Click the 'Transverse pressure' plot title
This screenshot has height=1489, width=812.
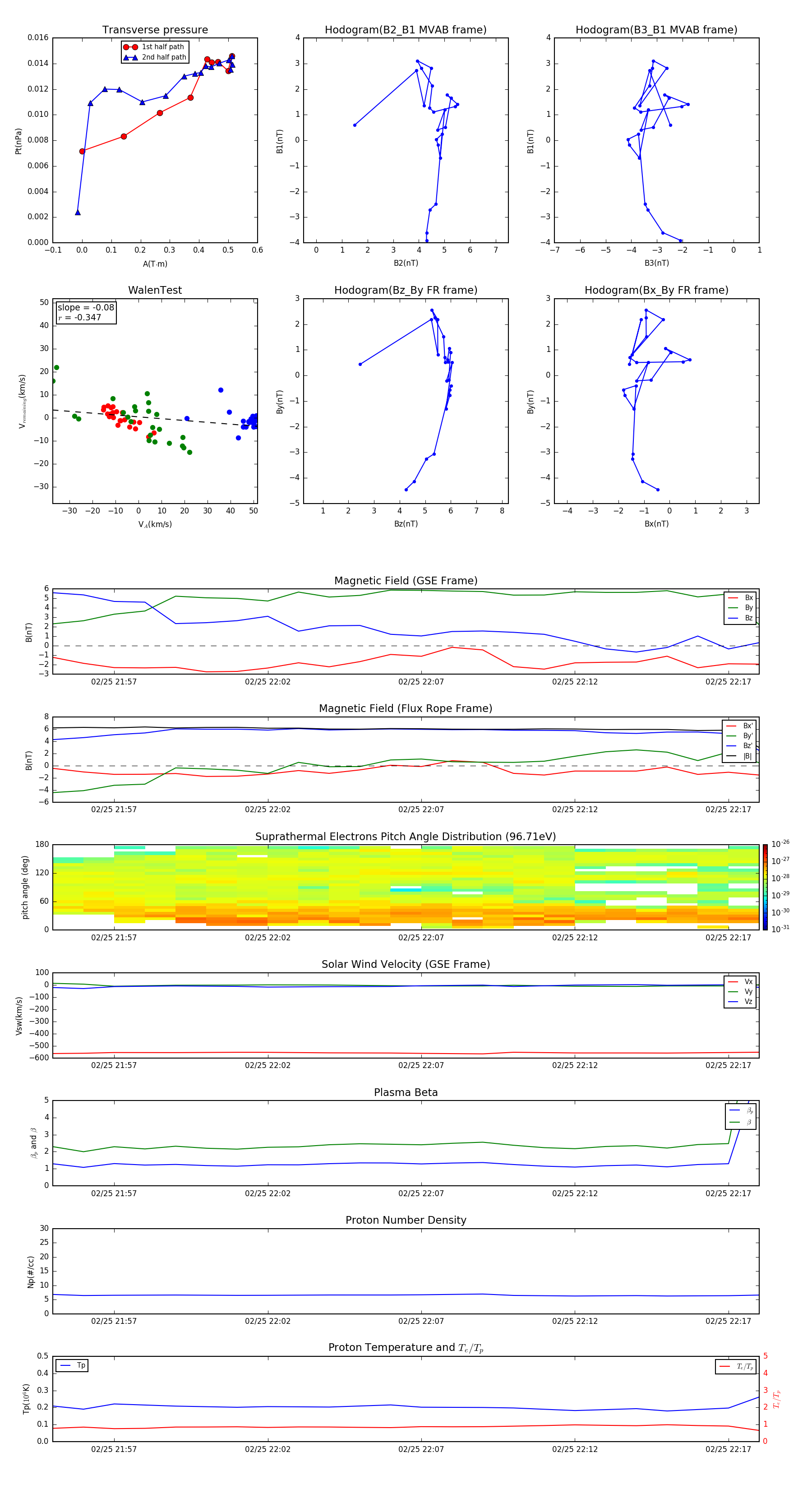click(x=155, y=29)
